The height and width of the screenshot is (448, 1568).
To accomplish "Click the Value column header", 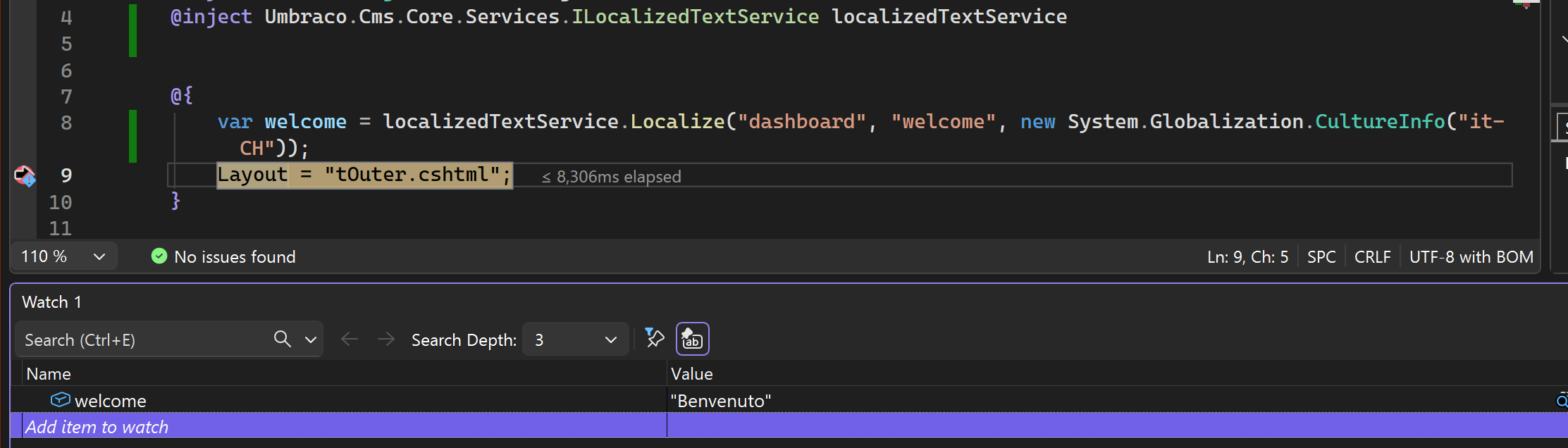I will (691, 374).
